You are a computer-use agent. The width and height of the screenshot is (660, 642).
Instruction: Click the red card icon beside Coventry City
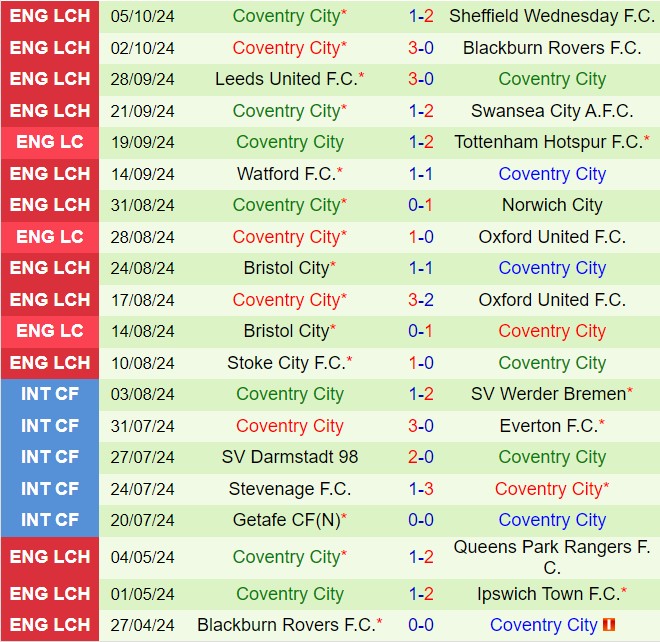coord(610,626)
